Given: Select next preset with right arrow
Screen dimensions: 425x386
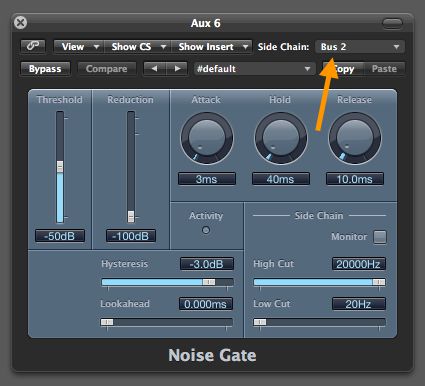Looking at the screenshot, I should click(x=177, y=69).
